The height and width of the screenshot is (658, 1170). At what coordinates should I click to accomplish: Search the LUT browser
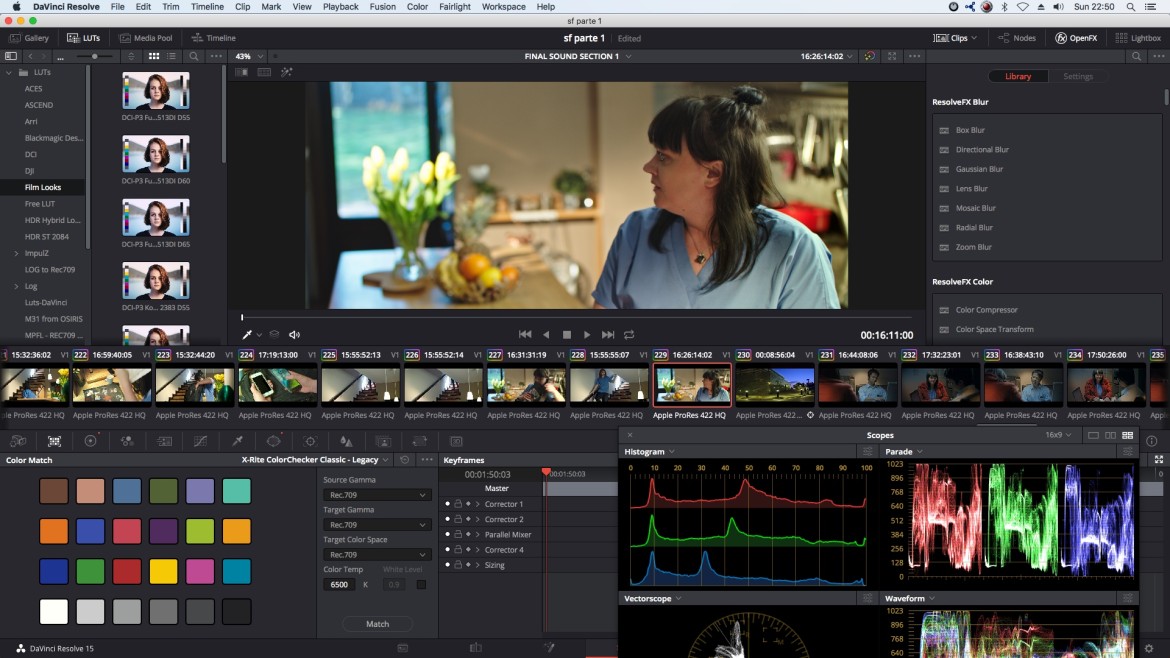coord(194,56)
